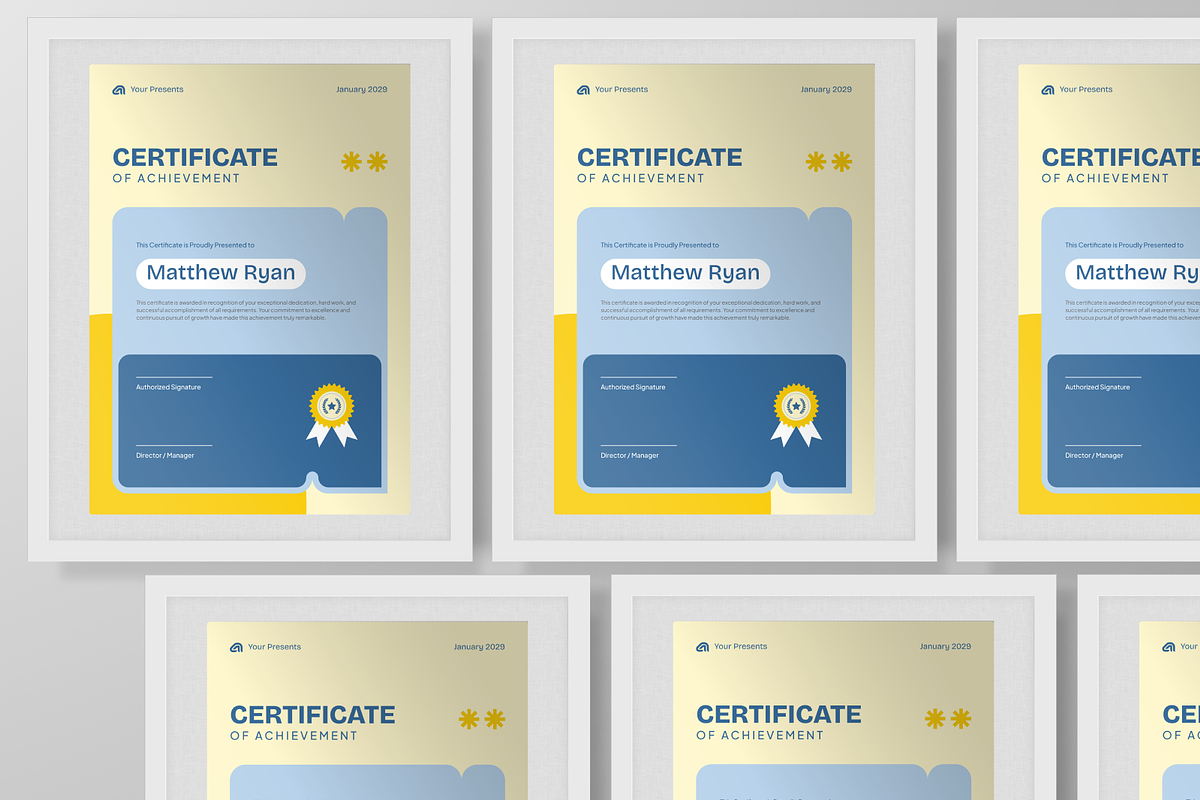This screenshot has width=1200, height=800.
Task: Click 'Authorized Signature' on the top-left certificate
Action: (168, 387)
